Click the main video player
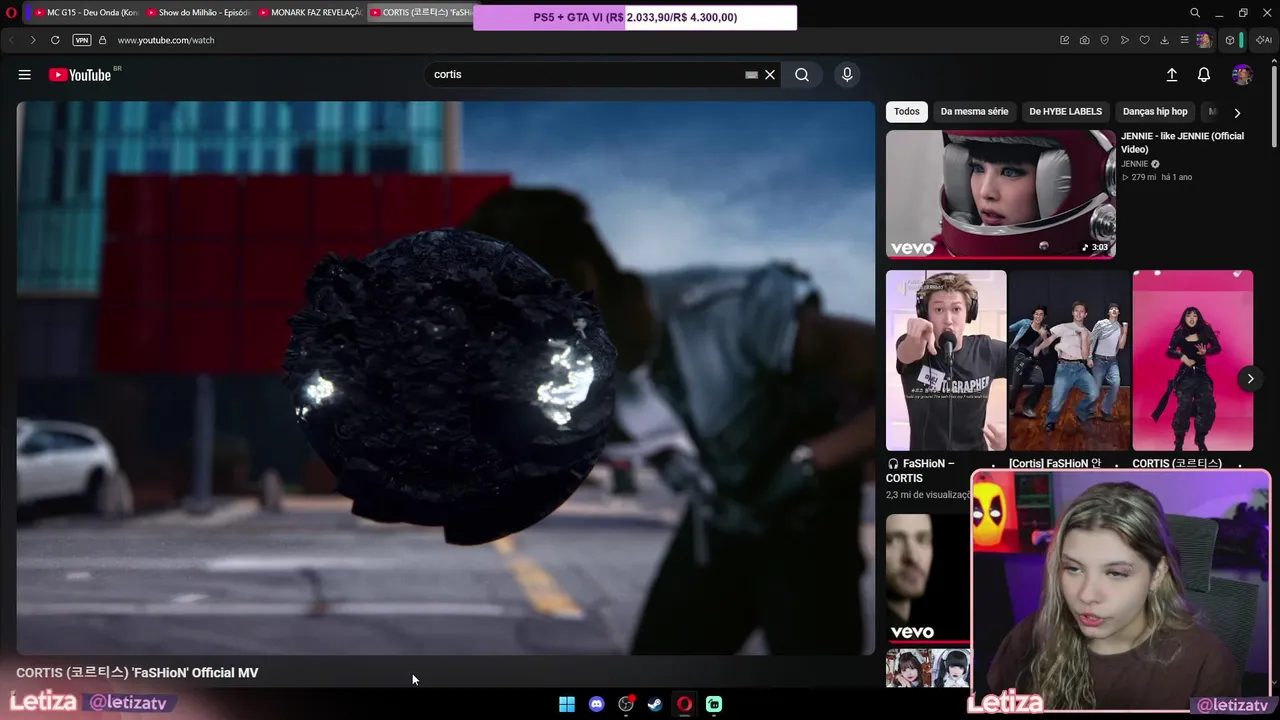The height and width of the screenshot is (720, 1280). coord(446,378)
